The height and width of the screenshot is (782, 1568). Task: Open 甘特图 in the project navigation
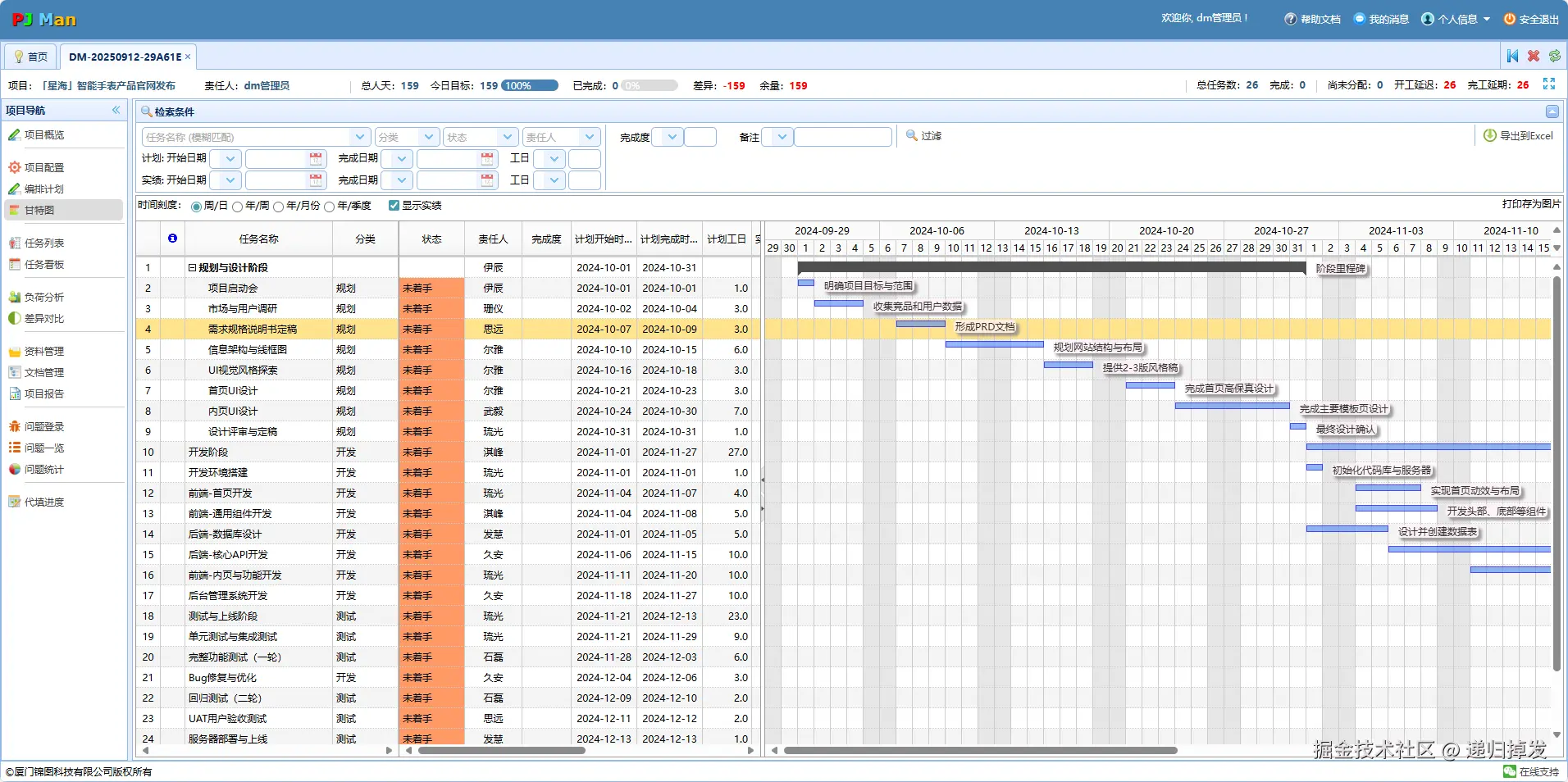[x=64, y=210]
